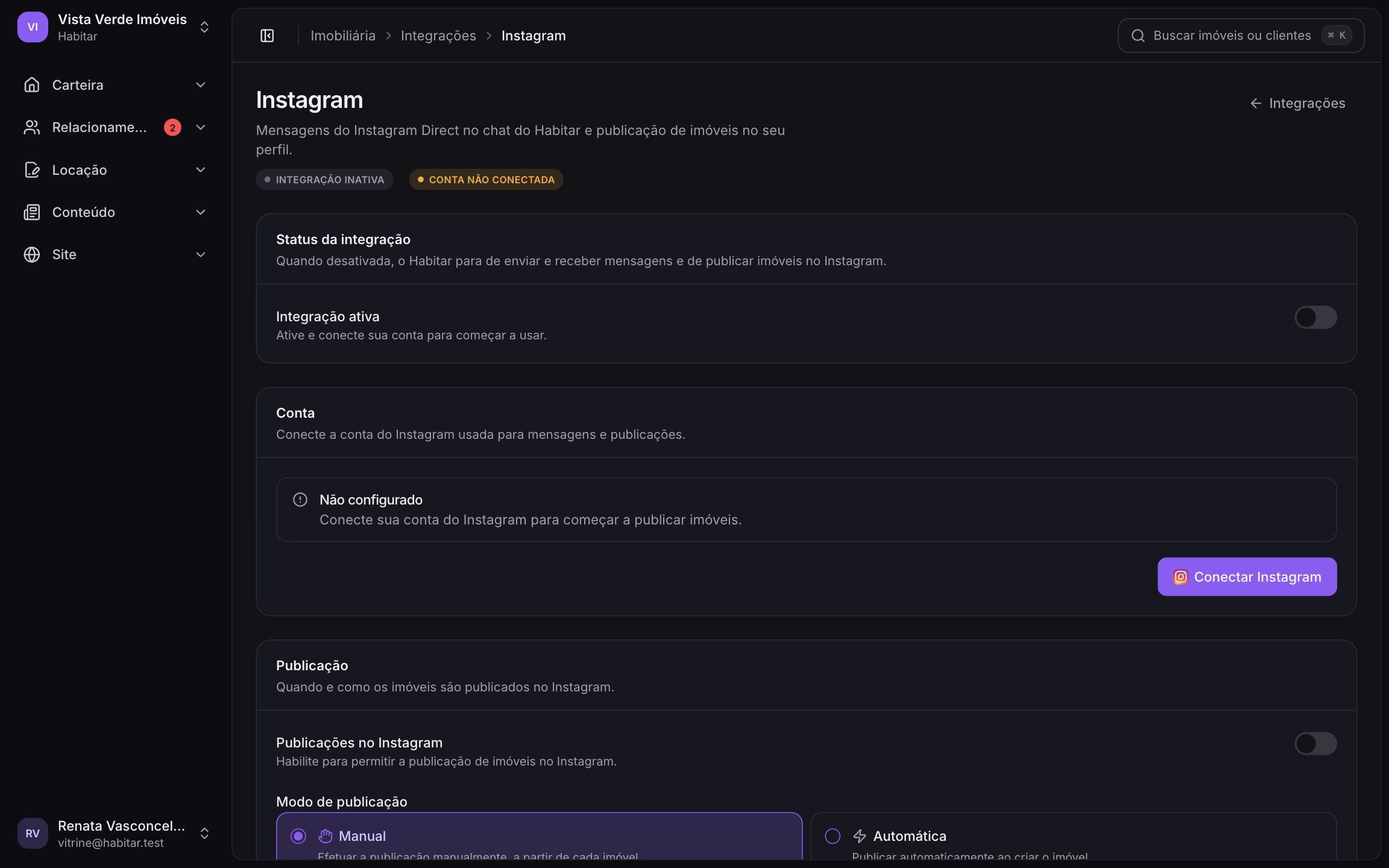The width and height of the screenshot is (1389, 868).
Task: Select the Manual radio button
Action: 298,836
